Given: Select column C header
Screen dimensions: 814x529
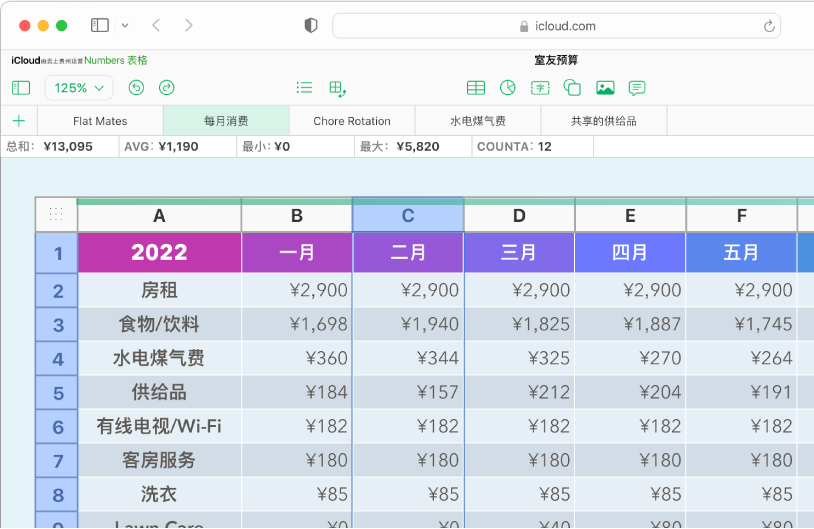Looking at the screenshot, I should 408,215.
